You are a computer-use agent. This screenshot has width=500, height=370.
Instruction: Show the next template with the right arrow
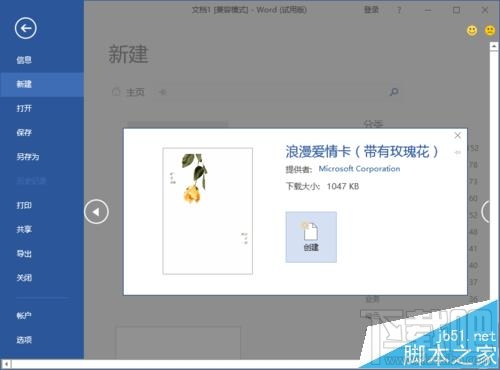486,211
